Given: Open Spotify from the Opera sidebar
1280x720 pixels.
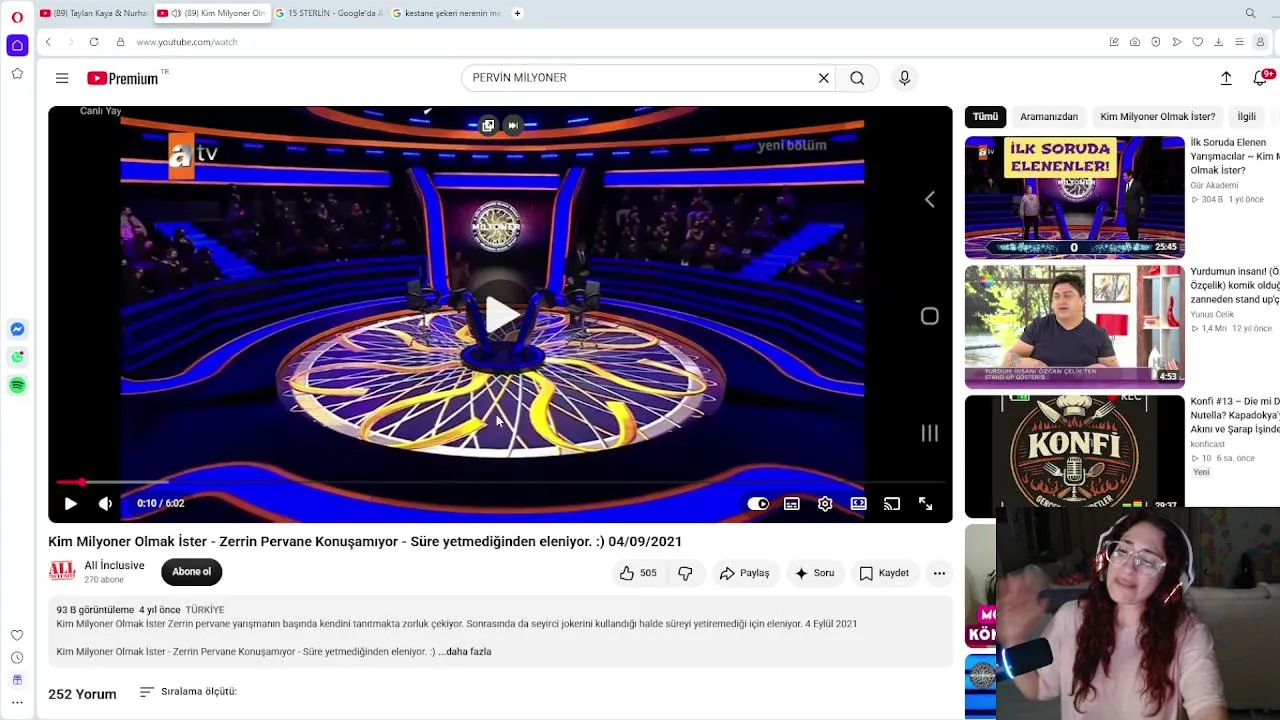Looking at the screenshot, I should click(17, 385).
